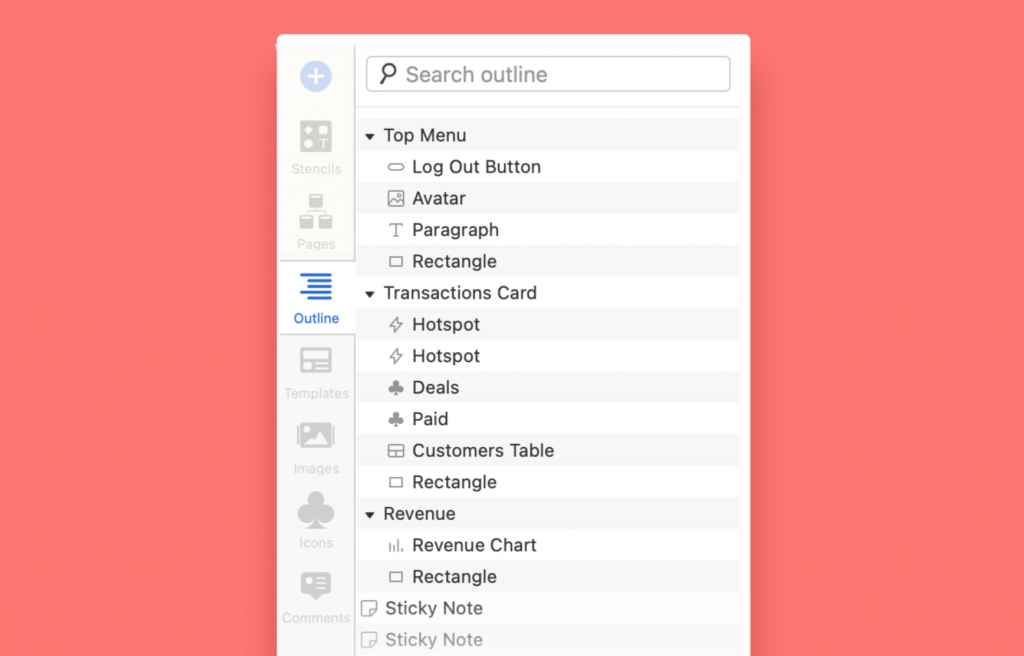Open the Pages panel
The image size is (1024, 656).
click(x=316, y=222)
